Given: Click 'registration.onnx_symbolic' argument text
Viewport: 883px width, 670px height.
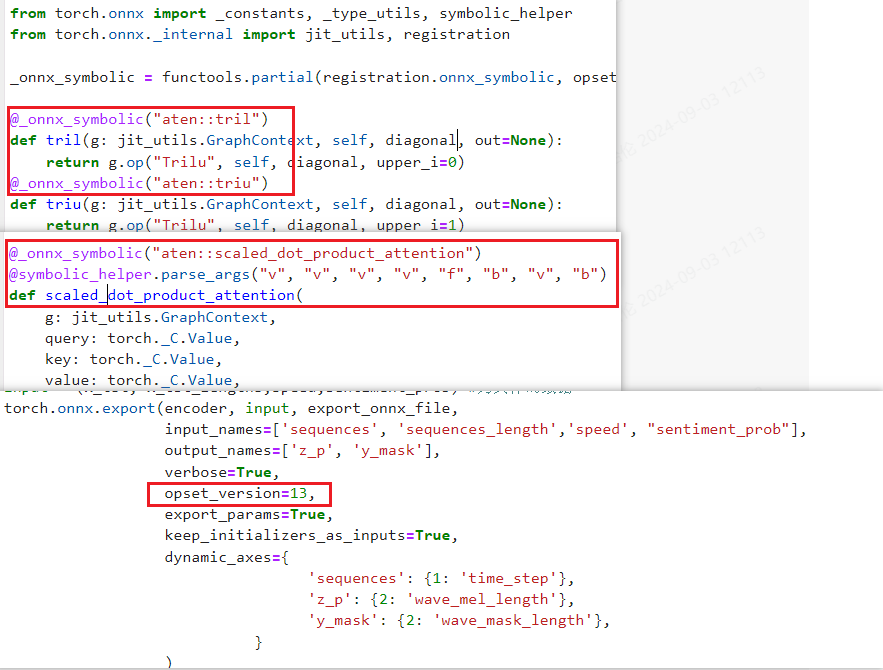Looking at the screenshot, I should [438, 77].
